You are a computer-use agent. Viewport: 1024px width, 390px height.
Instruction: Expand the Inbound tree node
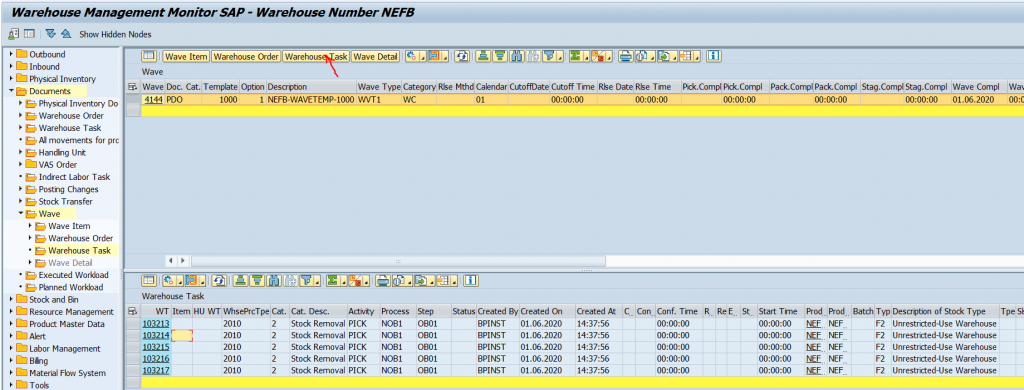pyautogui.click(x=11, y=67)
